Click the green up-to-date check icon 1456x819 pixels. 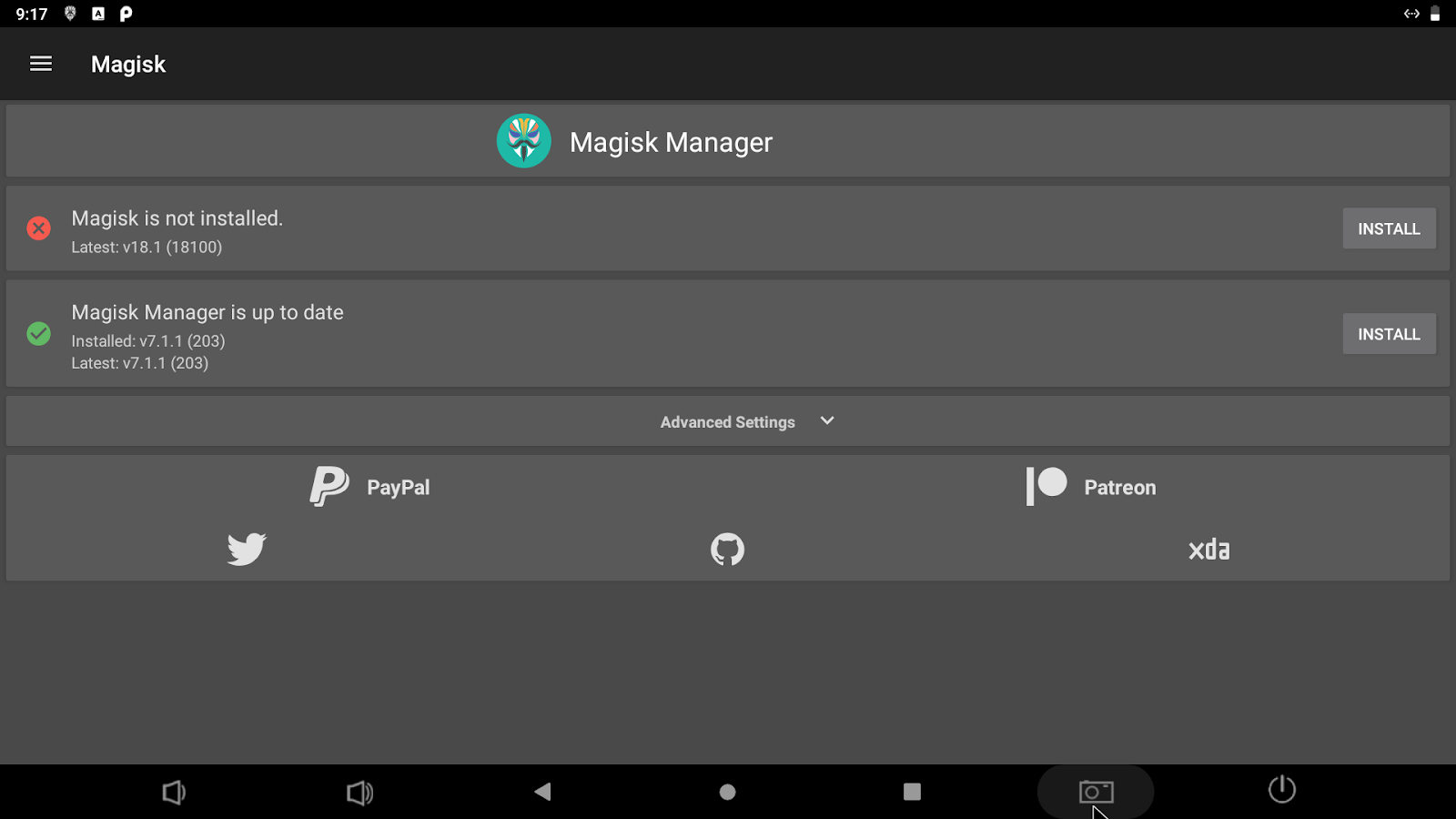pyautogui.click(x=38, y=334)
